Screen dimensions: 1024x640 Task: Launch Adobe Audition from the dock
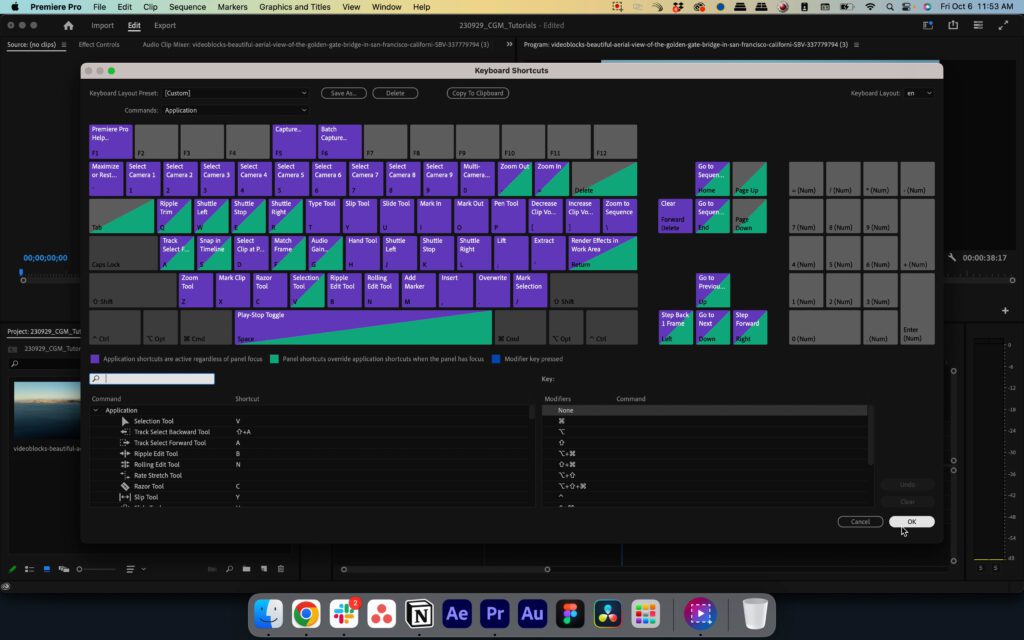point(532,613)
